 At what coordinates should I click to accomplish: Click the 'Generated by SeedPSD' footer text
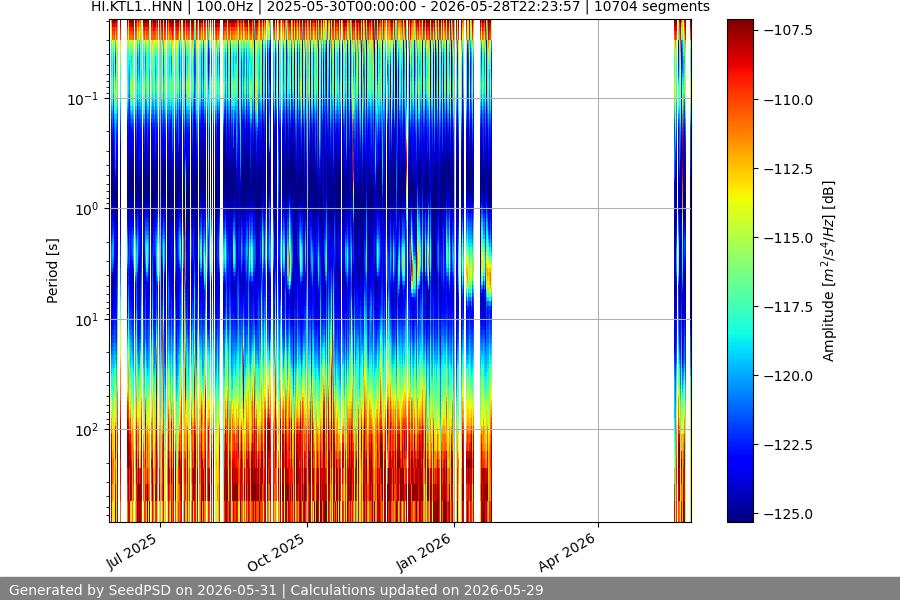pos(276,590)
